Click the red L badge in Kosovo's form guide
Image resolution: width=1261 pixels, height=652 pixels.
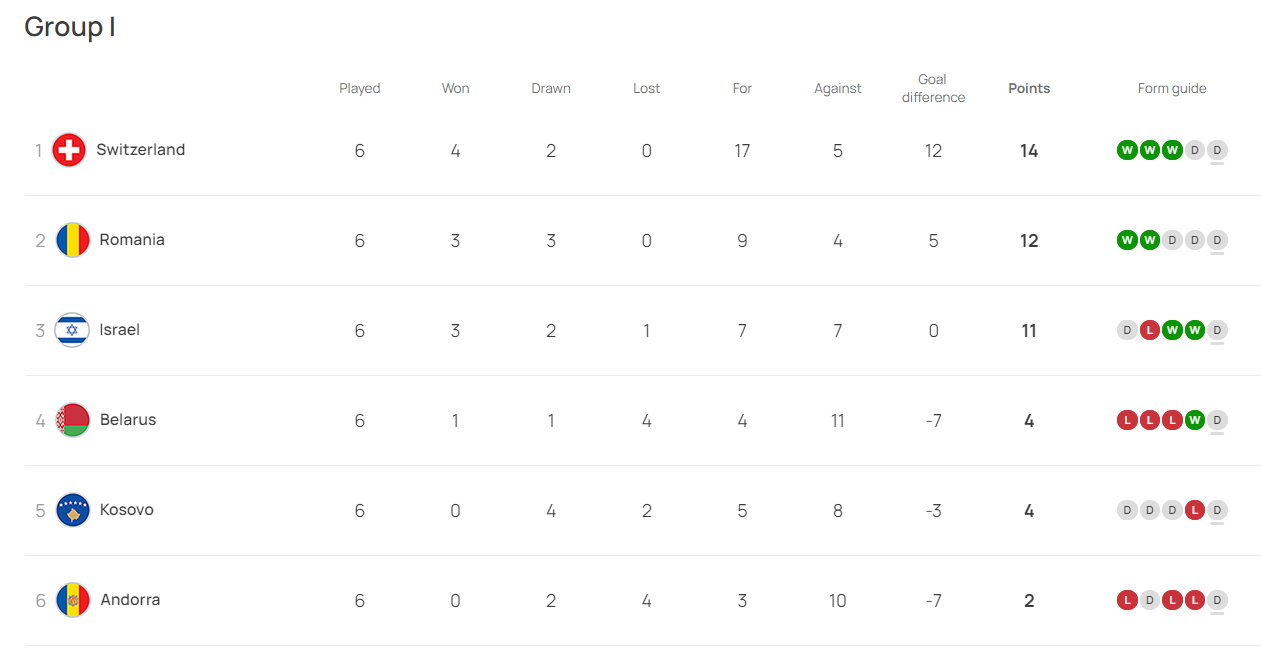[x=1194, y=510]
